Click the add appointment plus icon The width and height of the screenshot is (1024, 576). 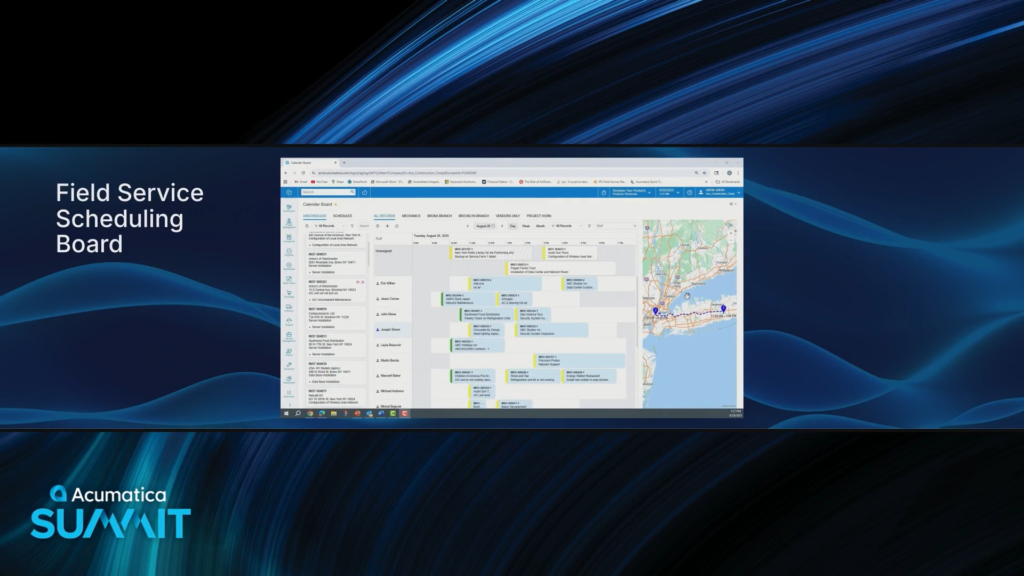387,226
